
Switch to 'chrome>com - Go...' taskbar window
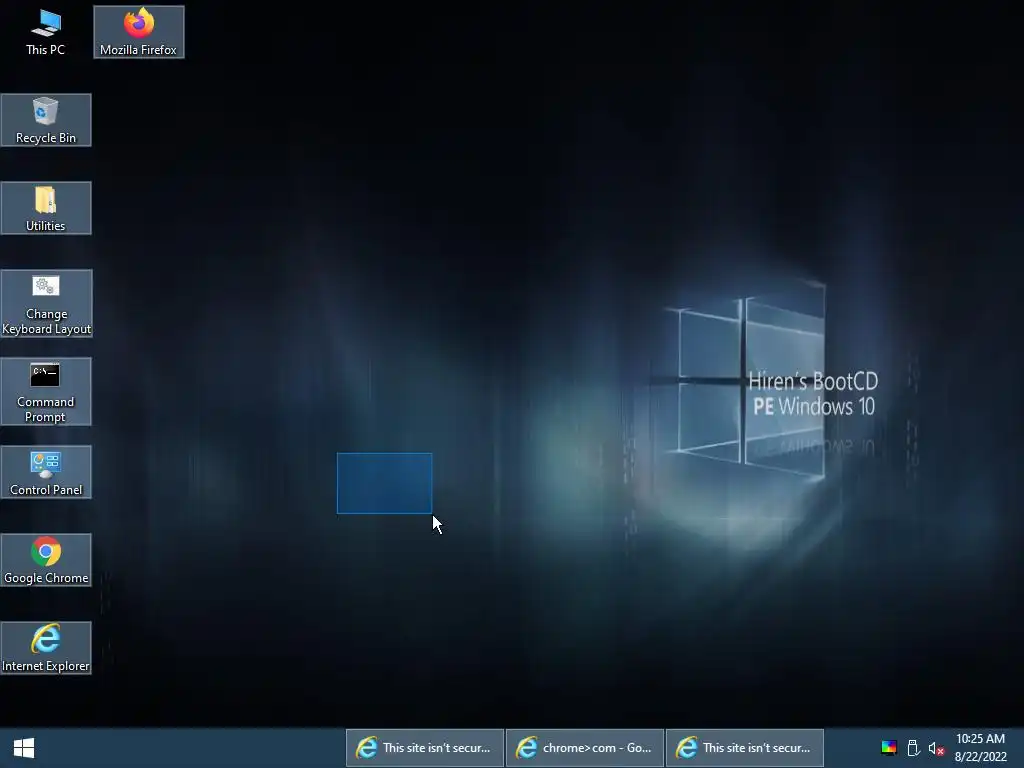coord(584,748)
